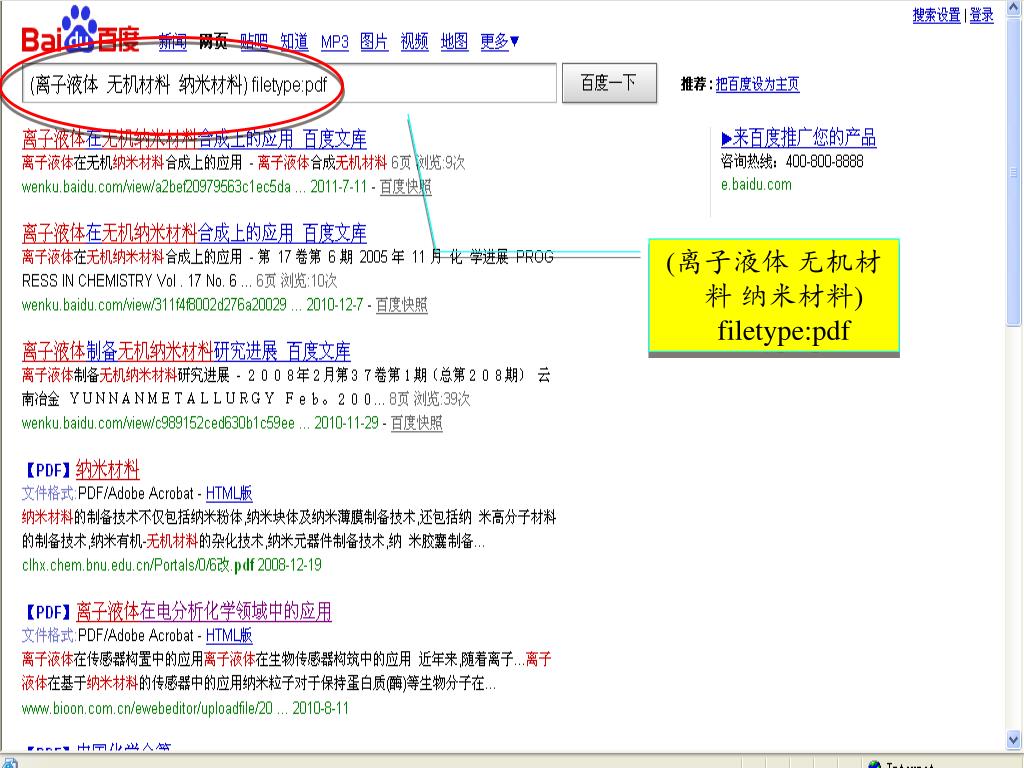Open 百度快照 for the 2010-11-29 result

point(417,423)
